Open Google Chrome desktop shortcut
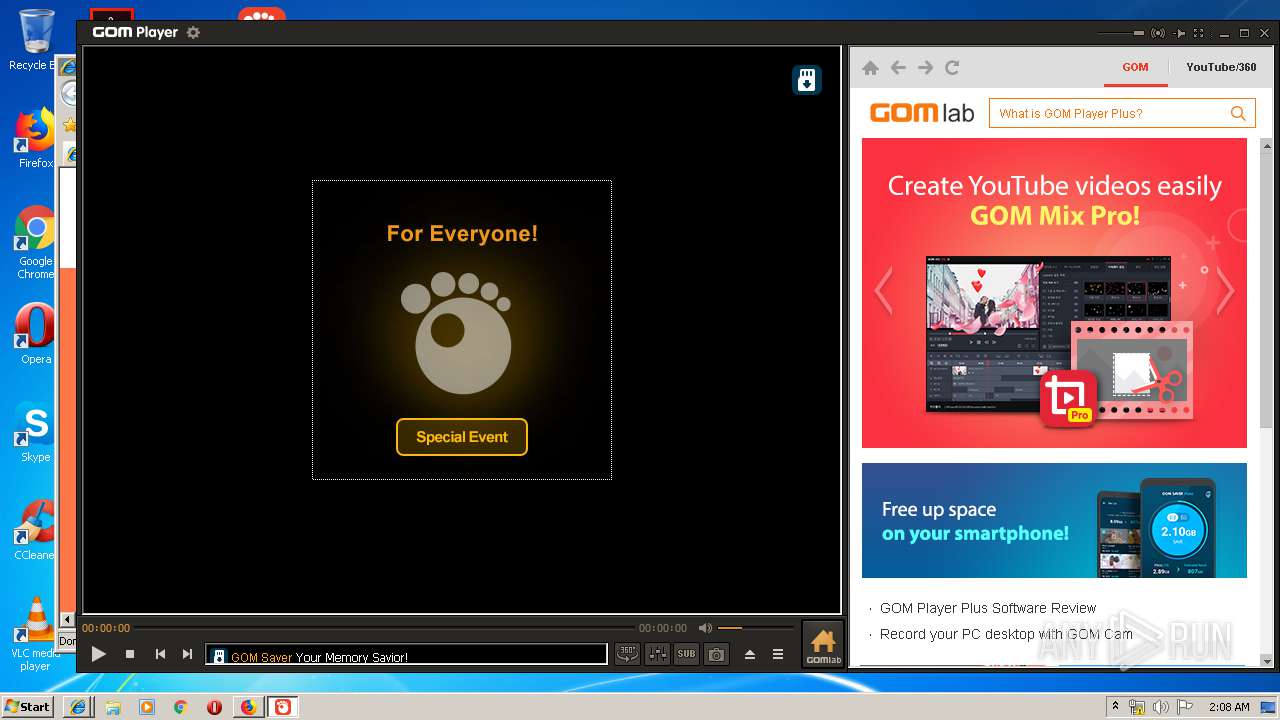 click(36, 243)
